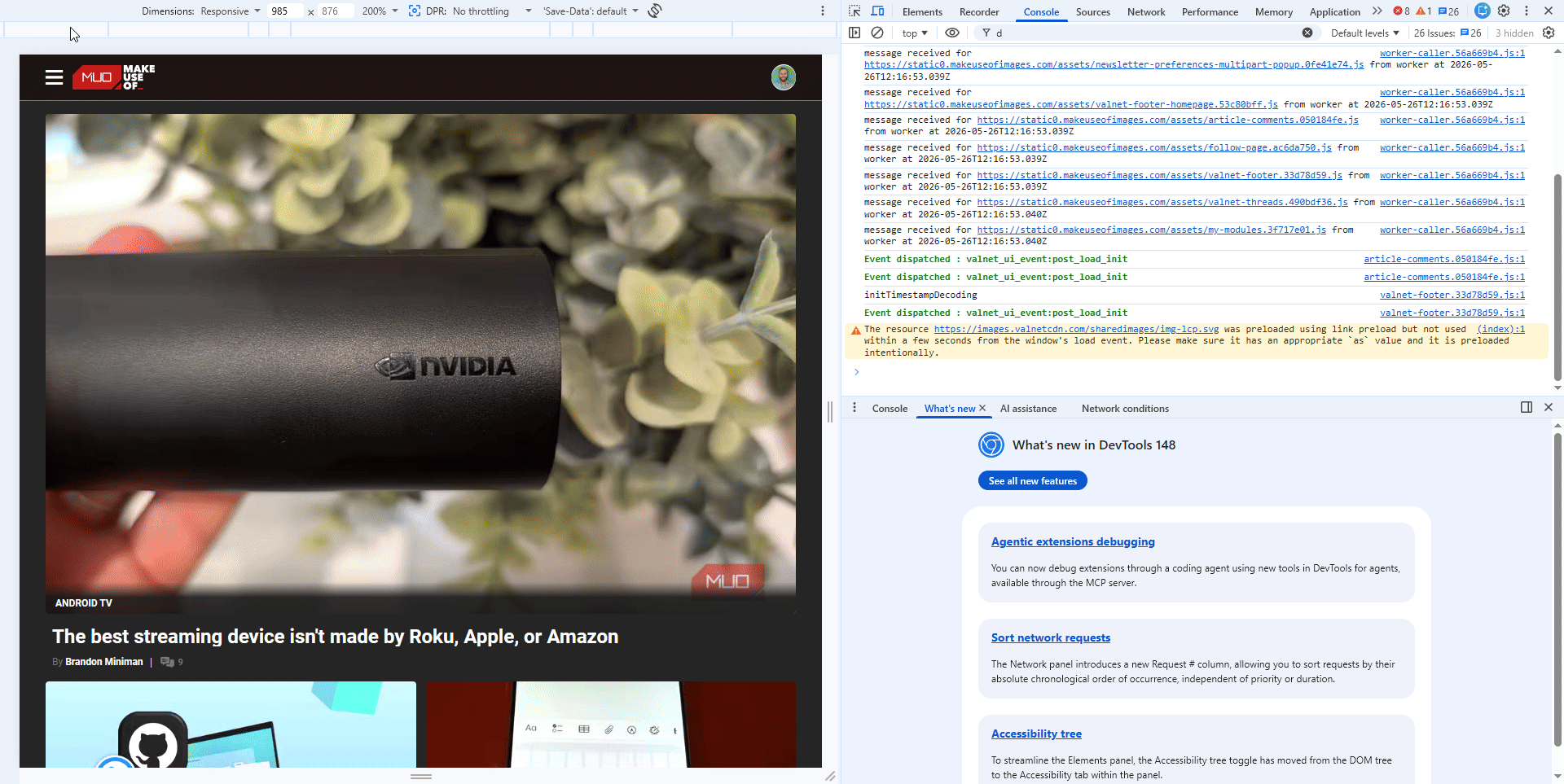Open author Brandon Miniman's page

[103, 662]
